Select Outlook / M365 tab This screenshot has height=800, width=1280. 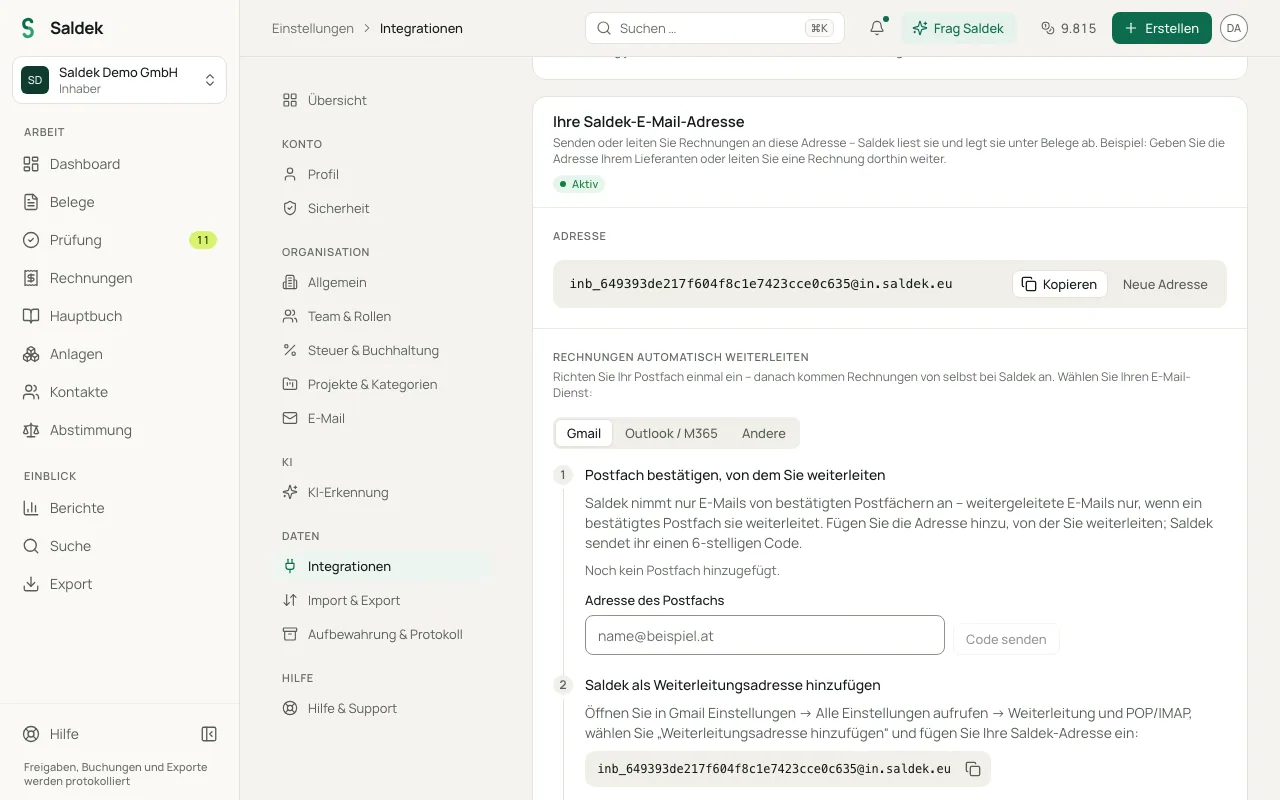671,433
